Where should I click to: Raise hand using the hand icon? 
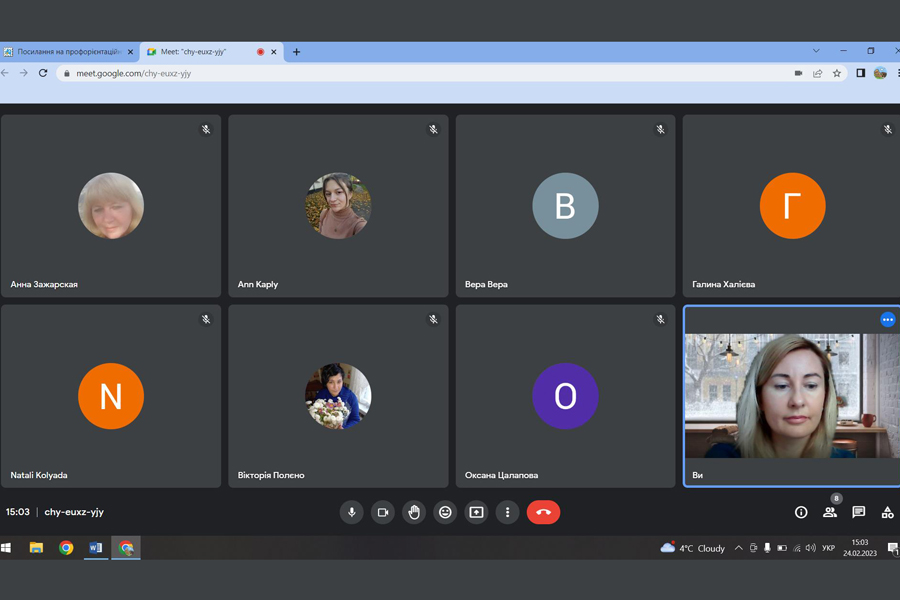(414, 512)
